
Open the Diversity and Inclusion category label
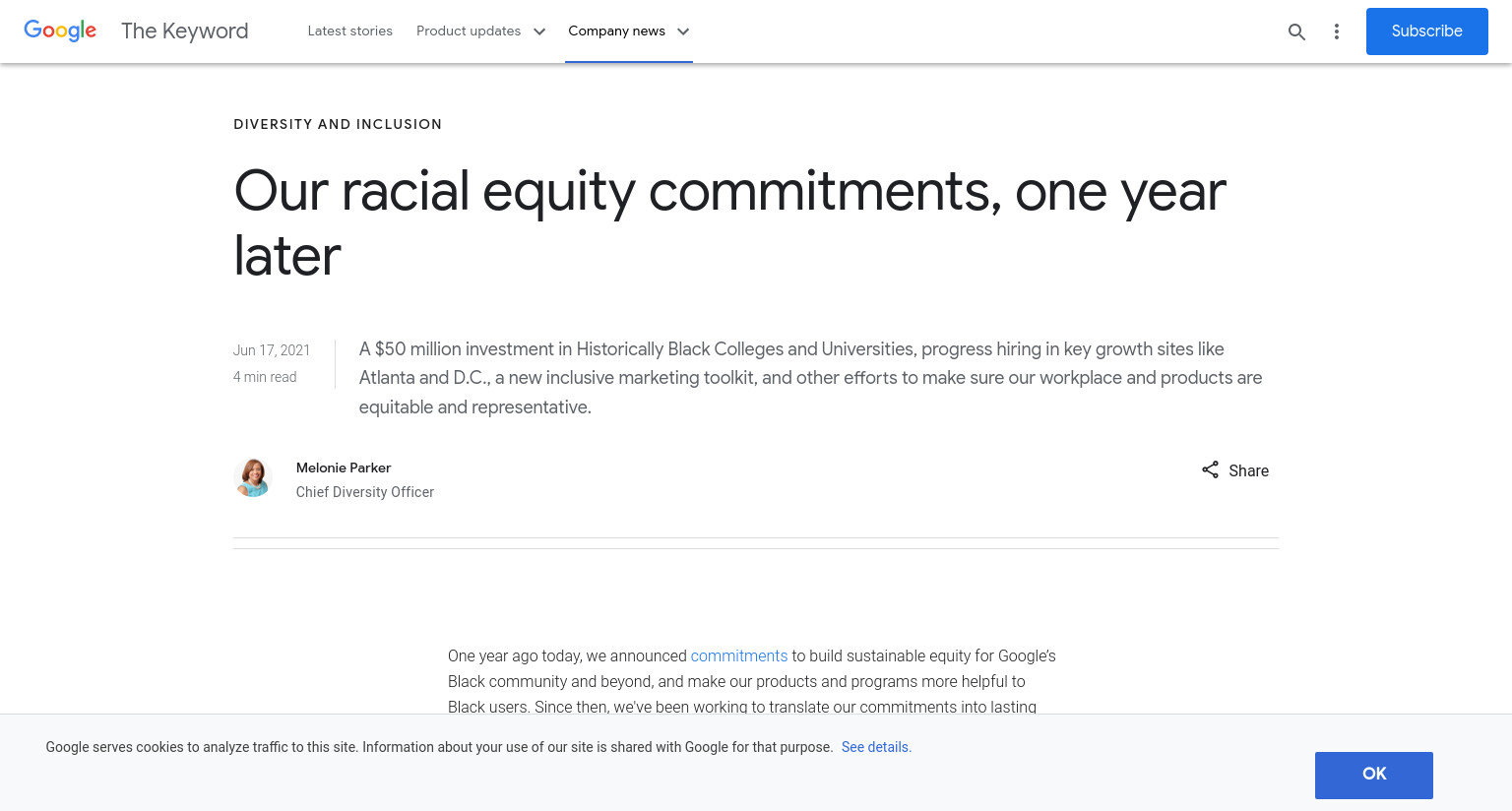338,124
